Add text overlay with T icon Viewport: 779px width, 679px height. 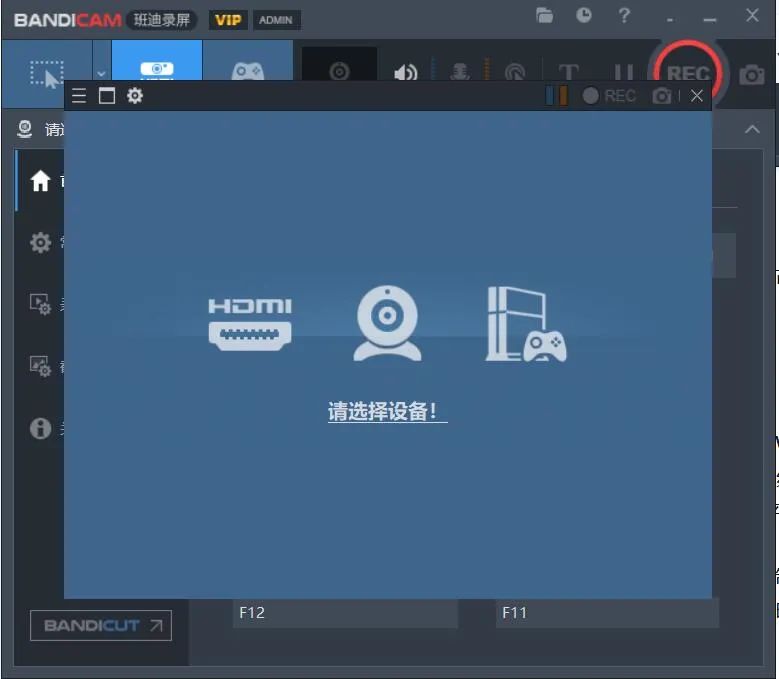tap(568, 72)
